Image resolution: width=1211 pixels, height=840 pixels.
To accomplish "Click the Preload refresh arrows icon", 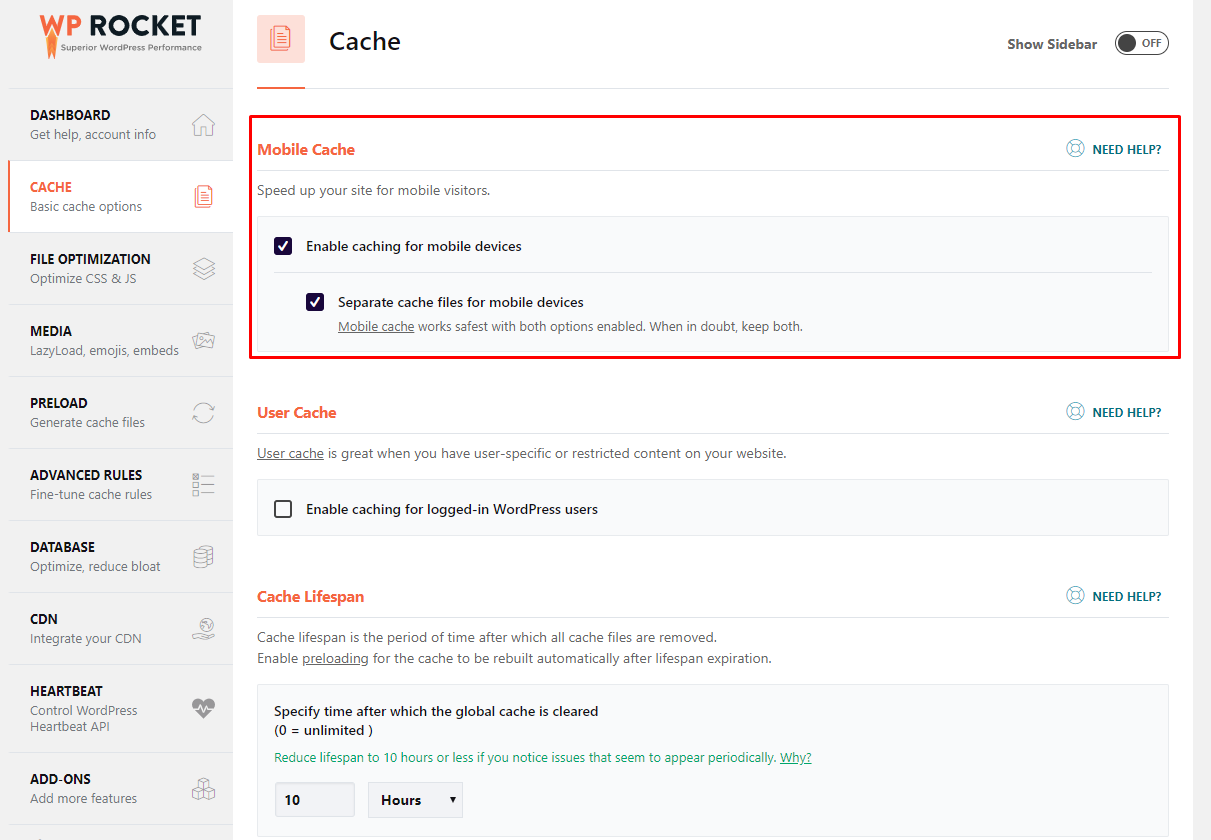I will (x=203, y=413).
